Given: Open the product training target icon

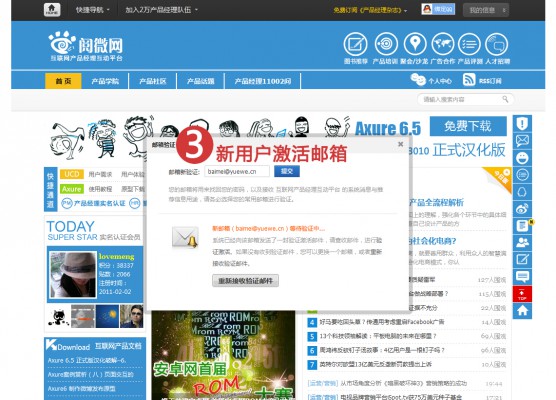Looking at the screenshot, I should point(386,44).
